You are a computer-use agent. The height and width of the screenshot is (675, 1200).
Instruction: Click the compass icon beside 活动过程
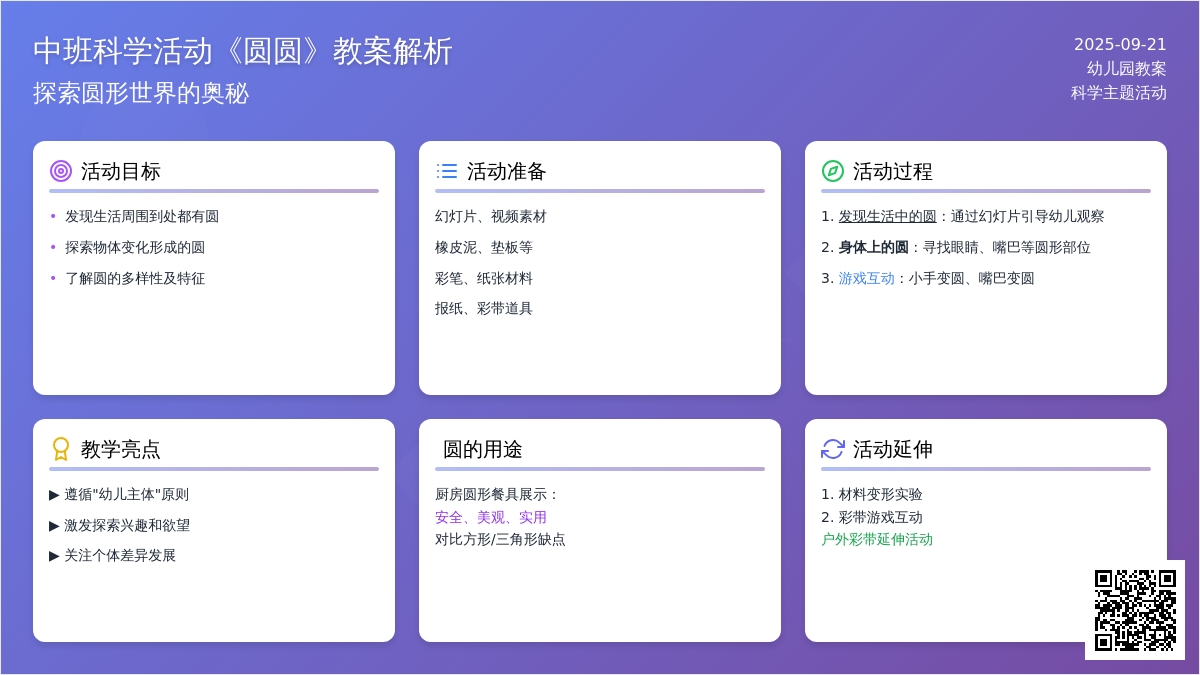pyautogui.click(x=833, y=171)
